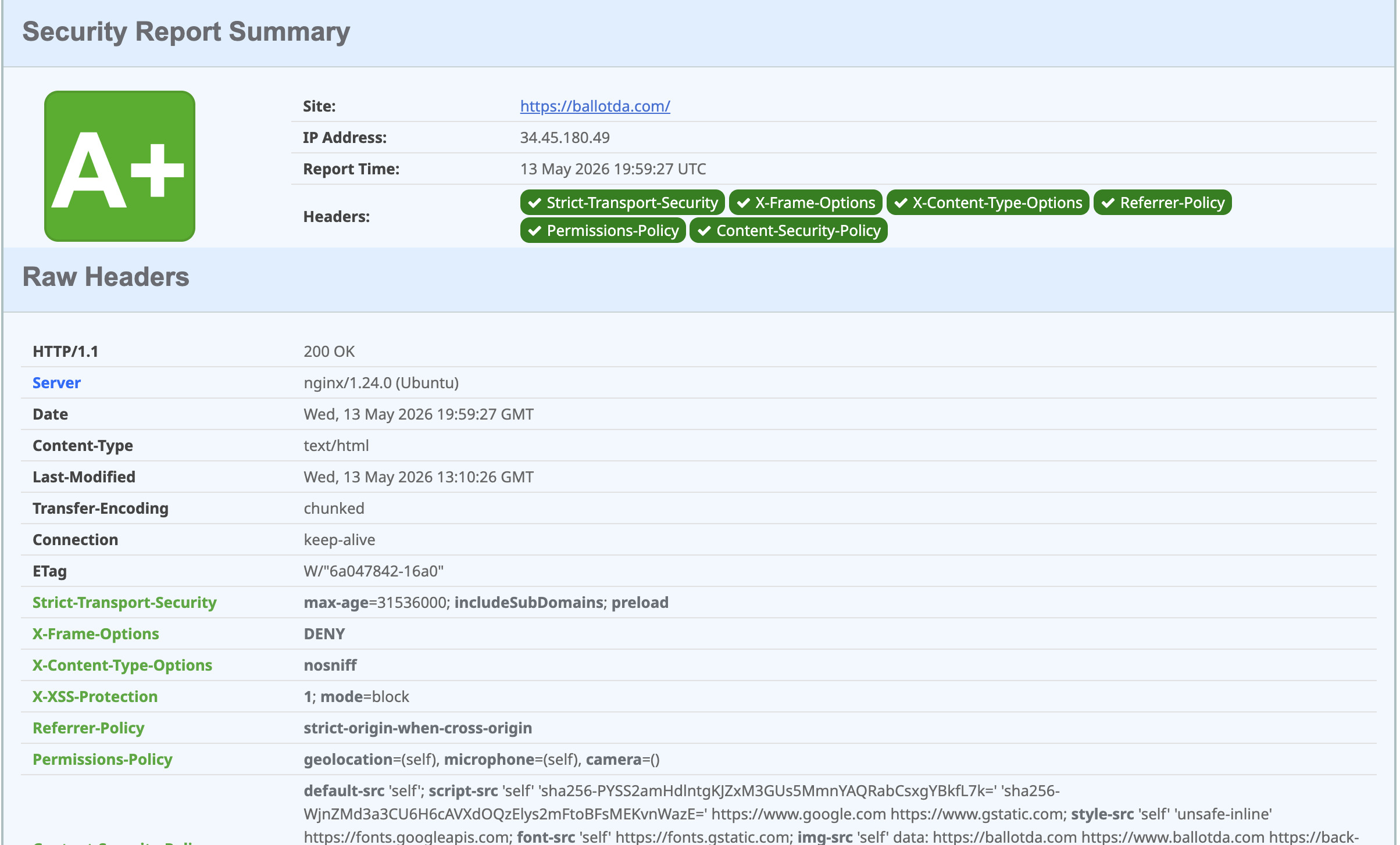The height and width of the screenshot is (845, 1400).
Task: Select the nginx/1.24.0 (Ubuntu) server value
Action: coord(381,383)
